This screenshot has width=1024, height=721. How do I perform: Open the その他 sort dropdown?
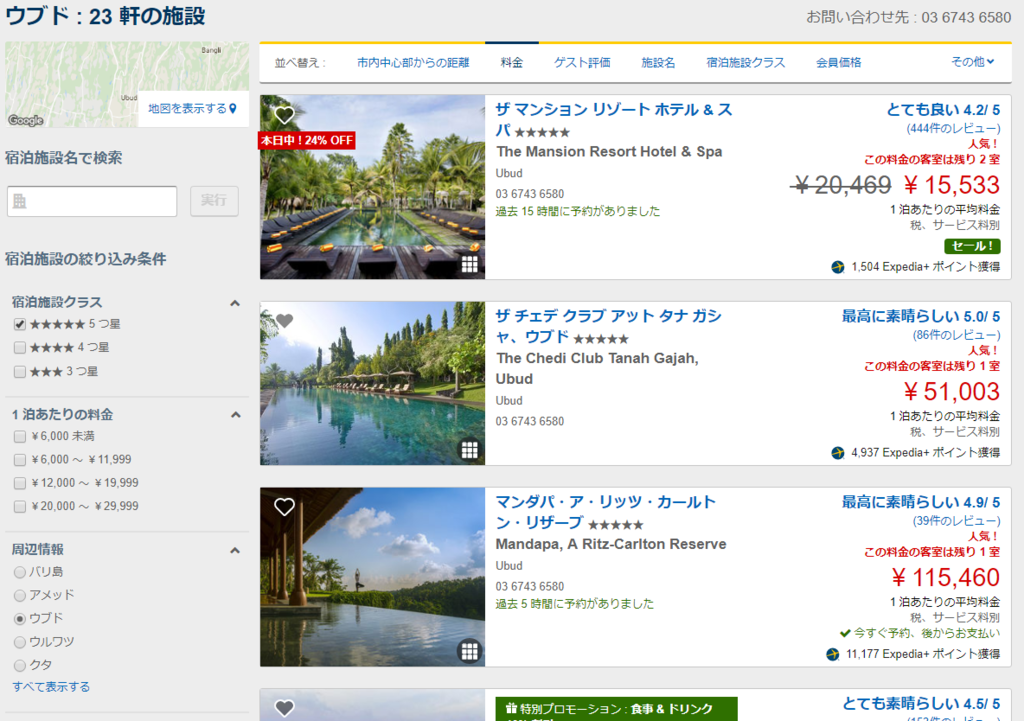click(972, 61)
